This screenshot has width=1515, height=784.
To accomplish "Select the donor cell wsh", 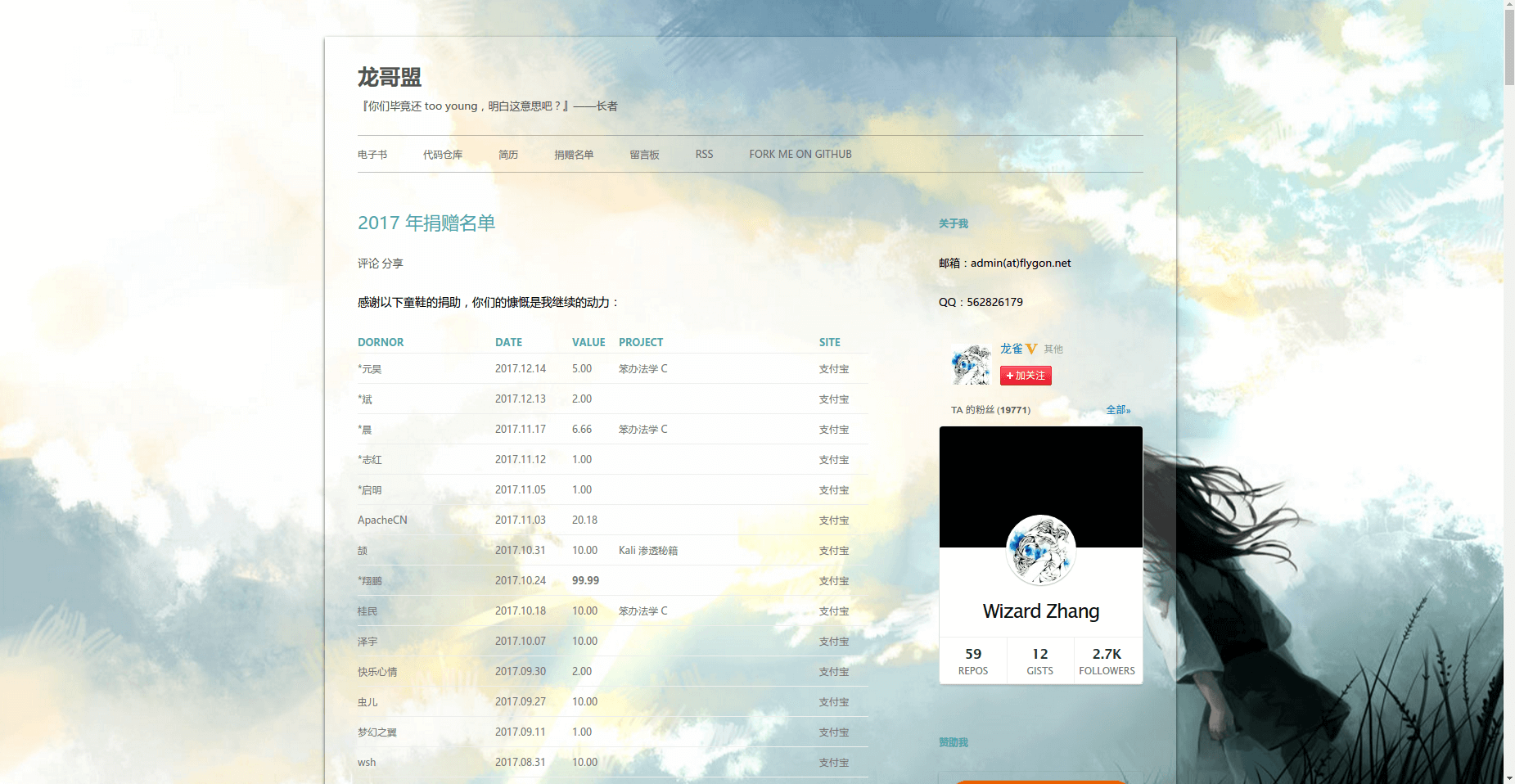I will (367, 762).
